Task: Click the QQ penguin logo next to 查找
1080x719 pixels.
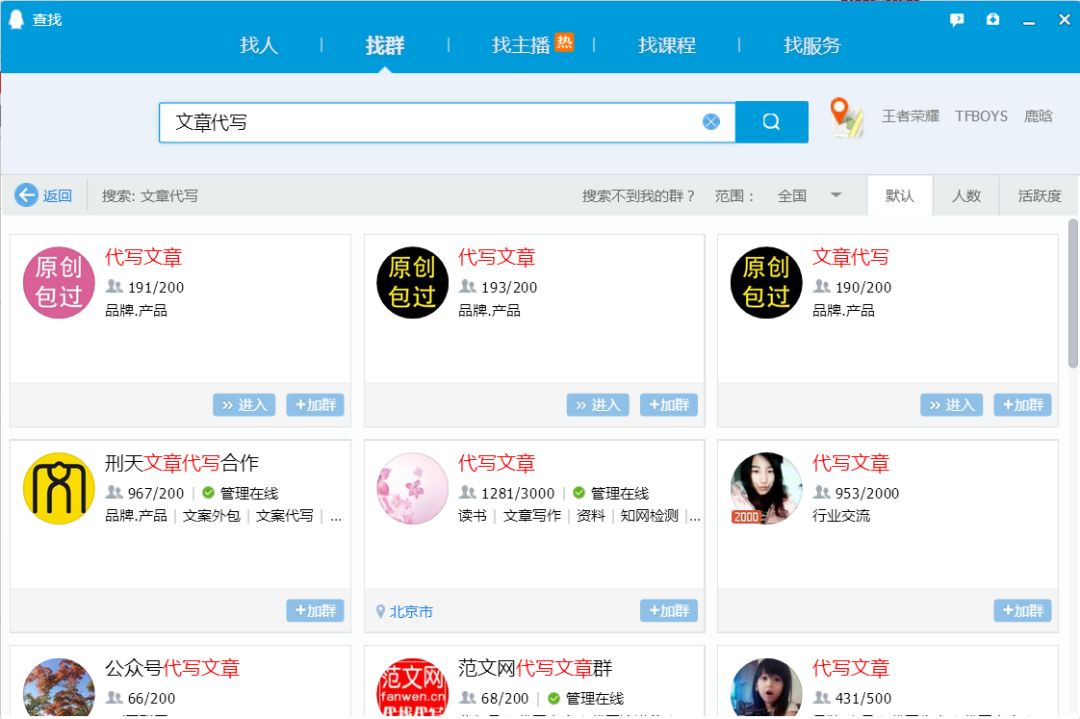Action: coord(16,19)
